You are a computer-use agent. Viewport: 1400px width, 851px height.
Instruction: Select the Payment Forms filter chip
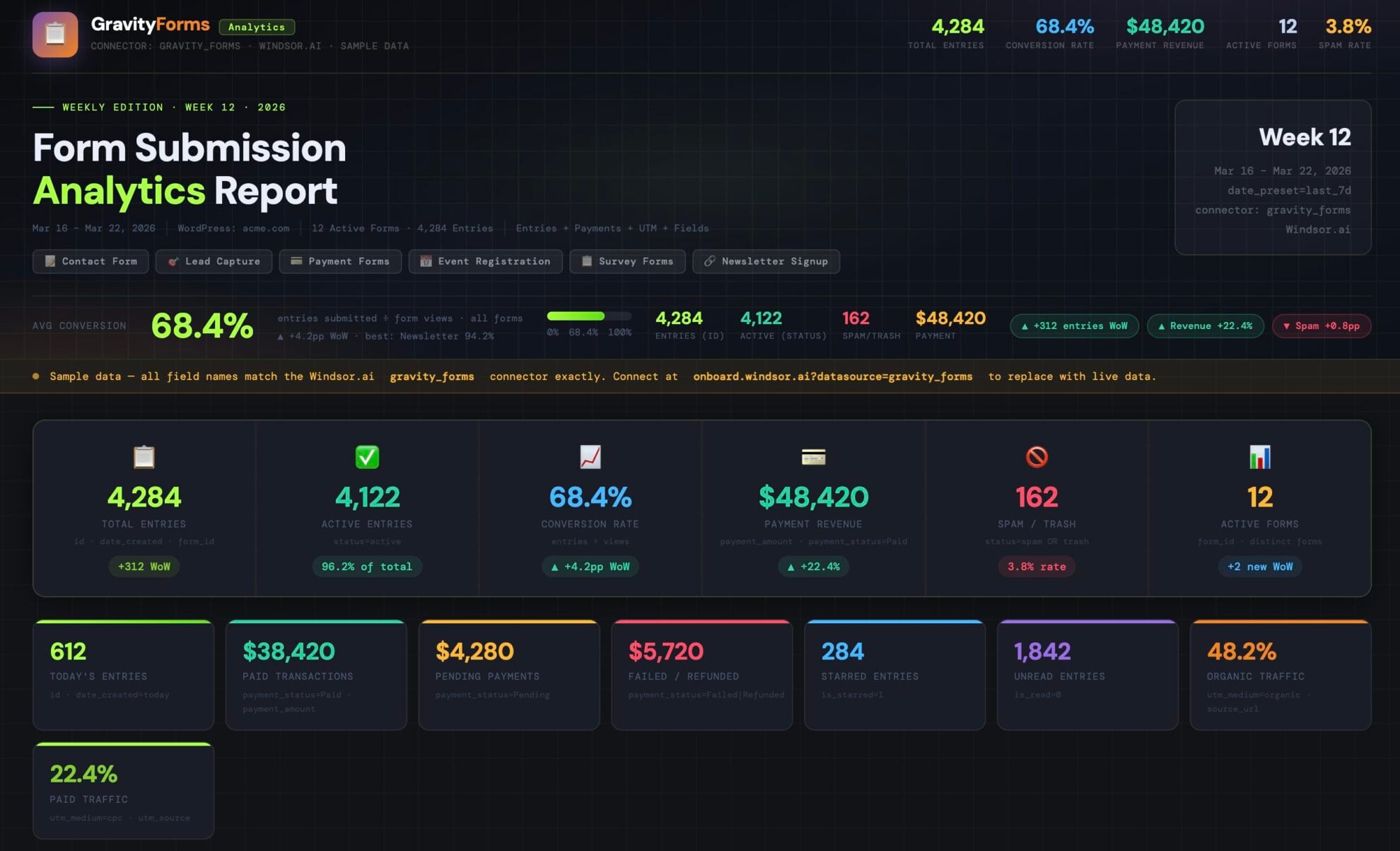pyautogui.click(x=340, y=261)
